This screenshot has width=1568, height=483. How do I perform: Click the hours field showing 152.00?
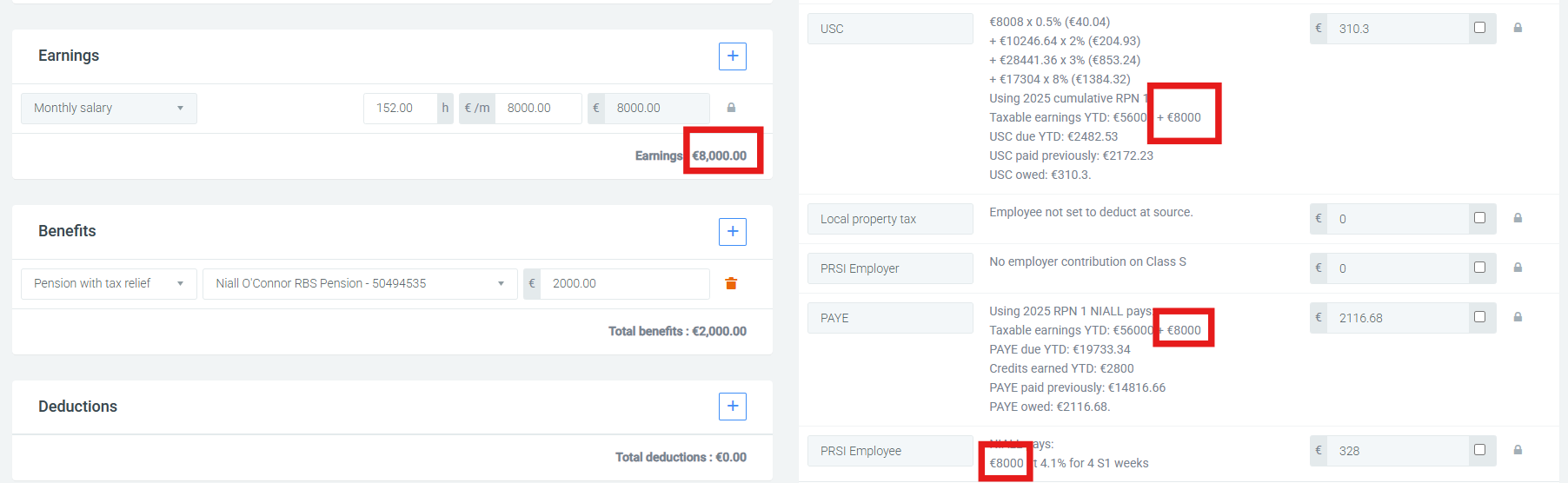(399, 109)
